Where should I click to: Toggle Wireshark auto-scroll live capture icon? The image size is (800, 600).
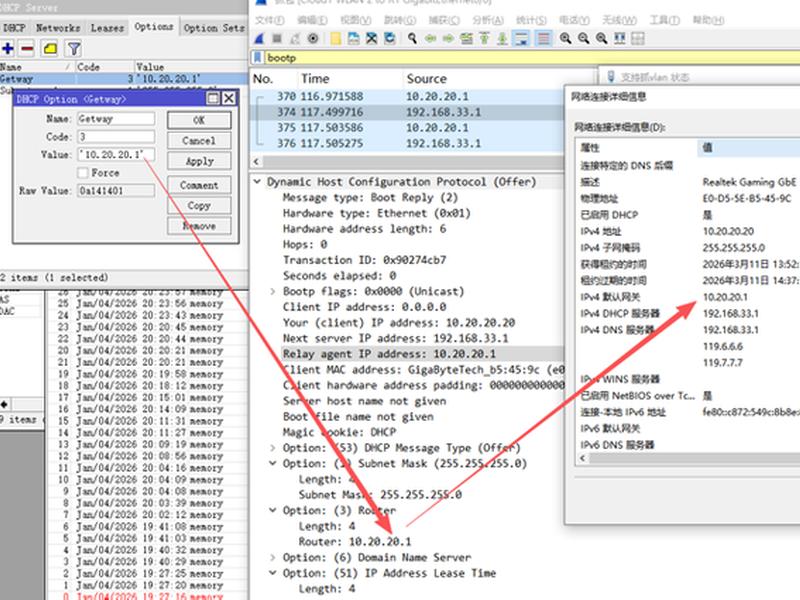pos(521,38)
